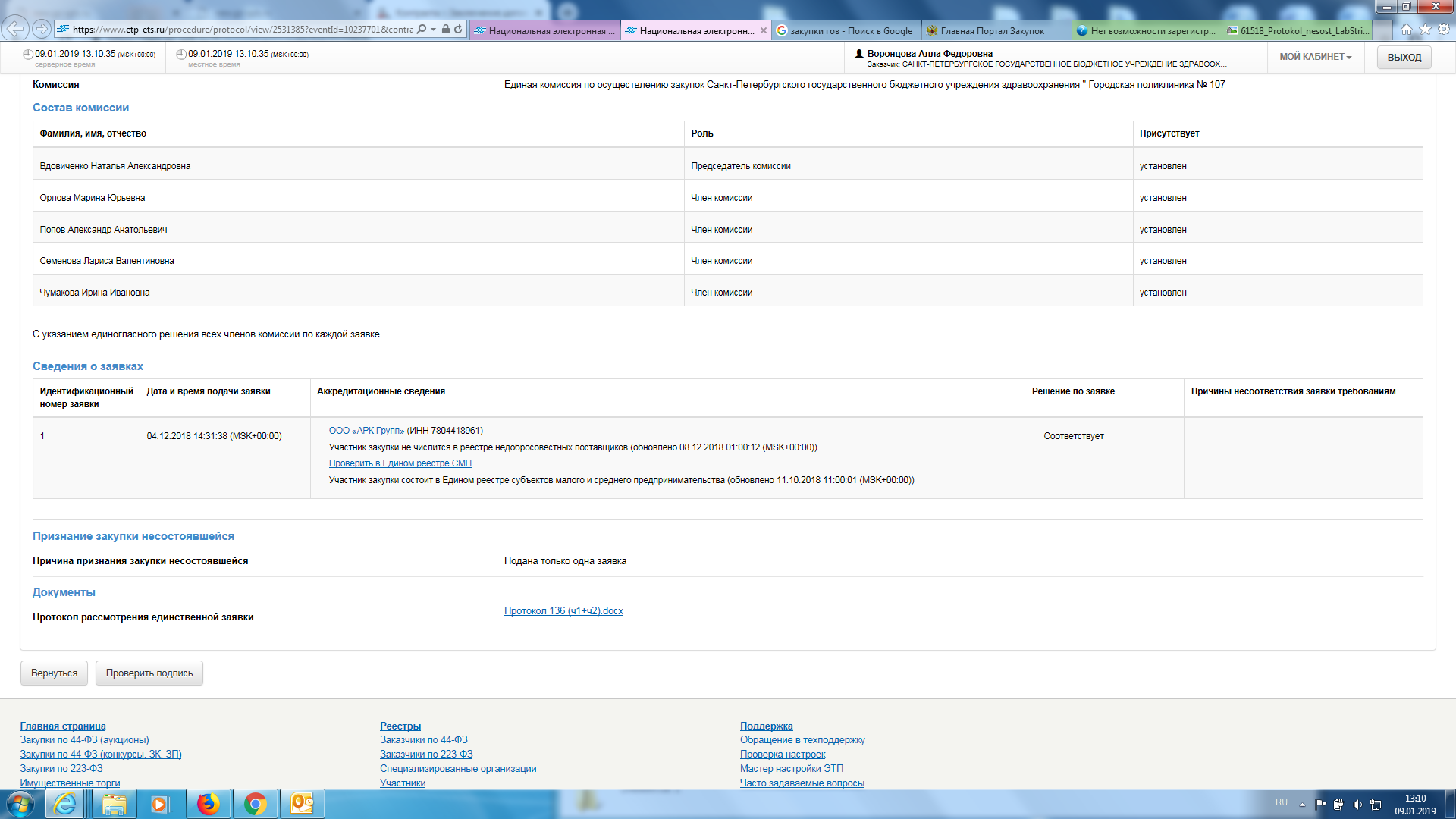The image size is (1456, 819).
Task: Open the volume speaker tray icon
Action: (1357, 805)
